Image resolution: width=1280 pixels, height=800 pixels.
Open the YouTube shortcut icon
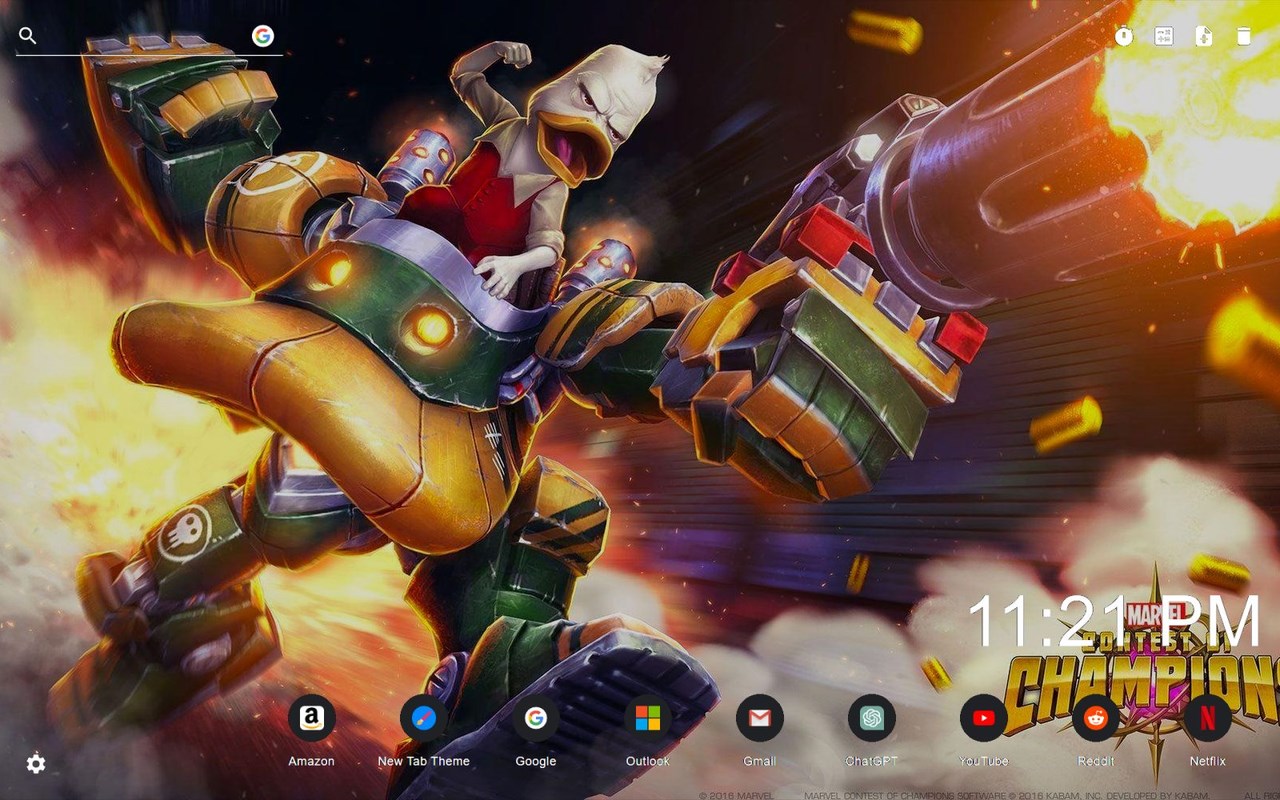click(984, 718)
